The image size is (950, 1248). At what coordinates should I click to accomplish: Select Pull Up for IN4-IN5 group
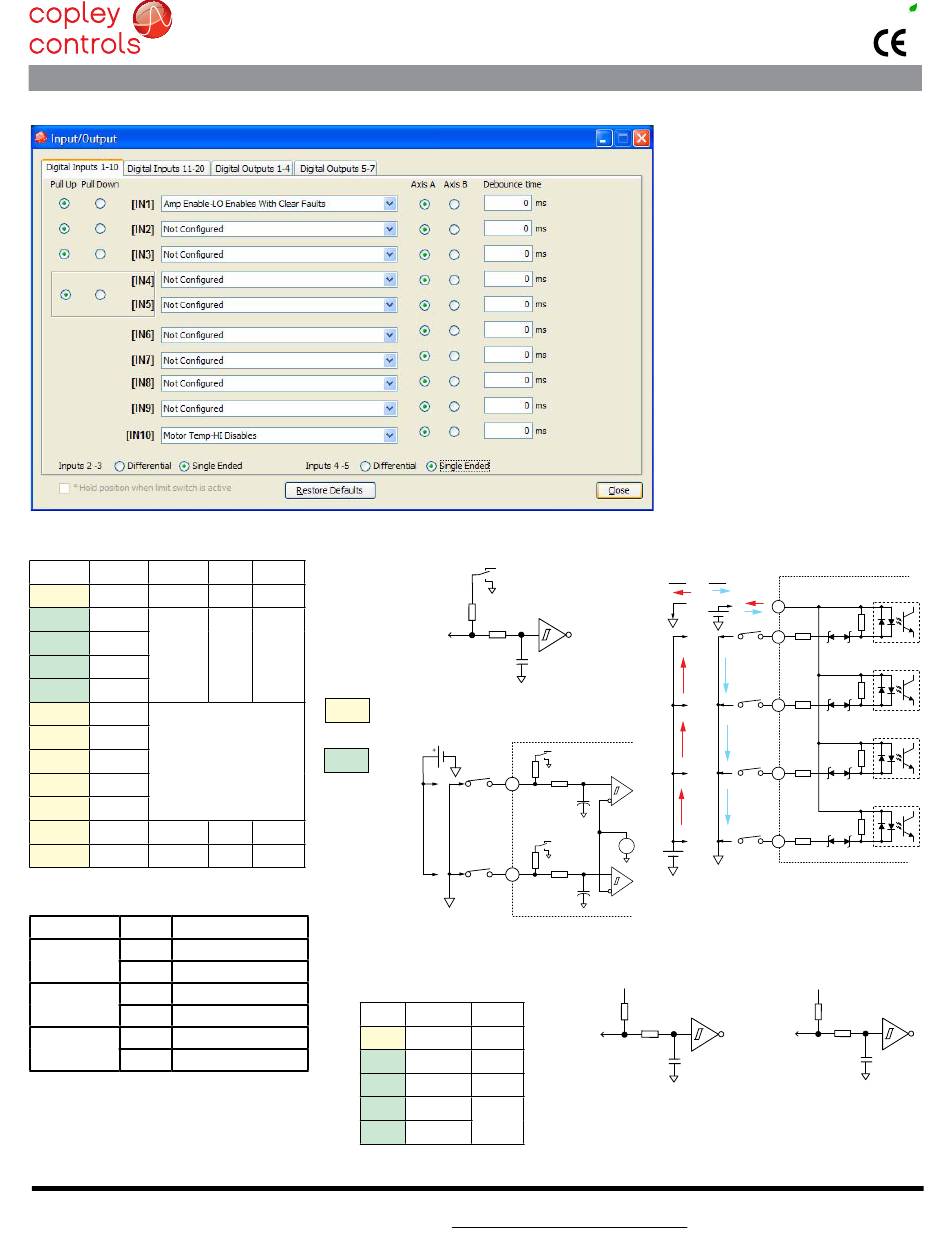[x=65, y=294]
